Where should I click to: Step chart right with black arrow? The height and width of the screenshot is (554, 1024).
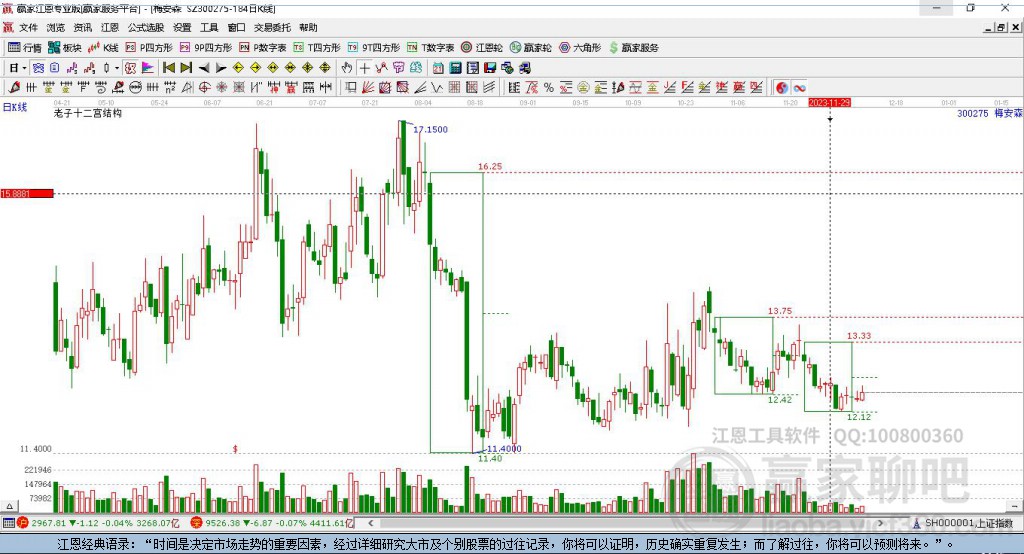221,68
